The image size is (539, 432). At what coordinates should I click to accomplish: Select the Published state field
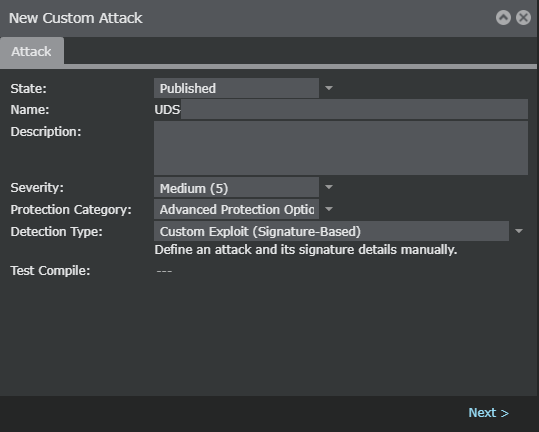[236, 88]
